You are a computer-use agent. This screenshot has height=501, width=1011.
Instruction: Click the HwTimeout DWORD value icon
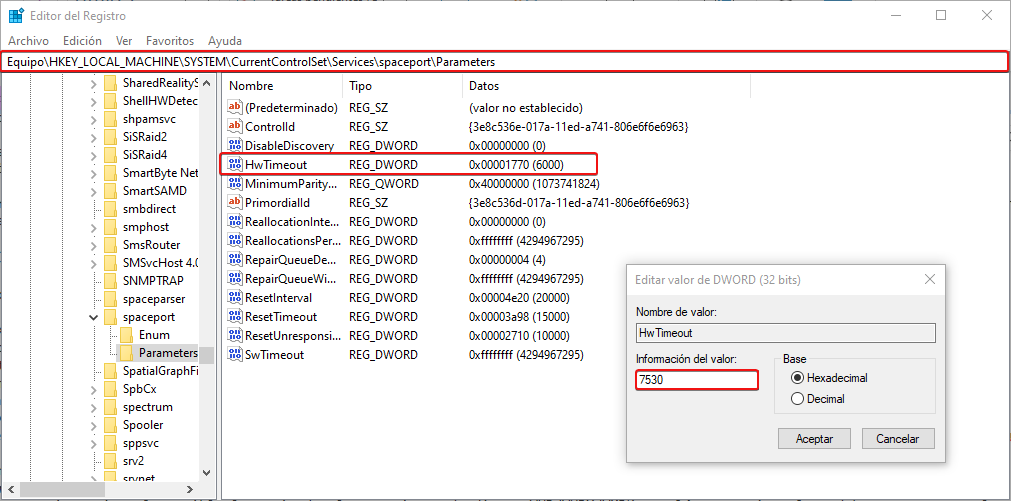tap(235, 164)
